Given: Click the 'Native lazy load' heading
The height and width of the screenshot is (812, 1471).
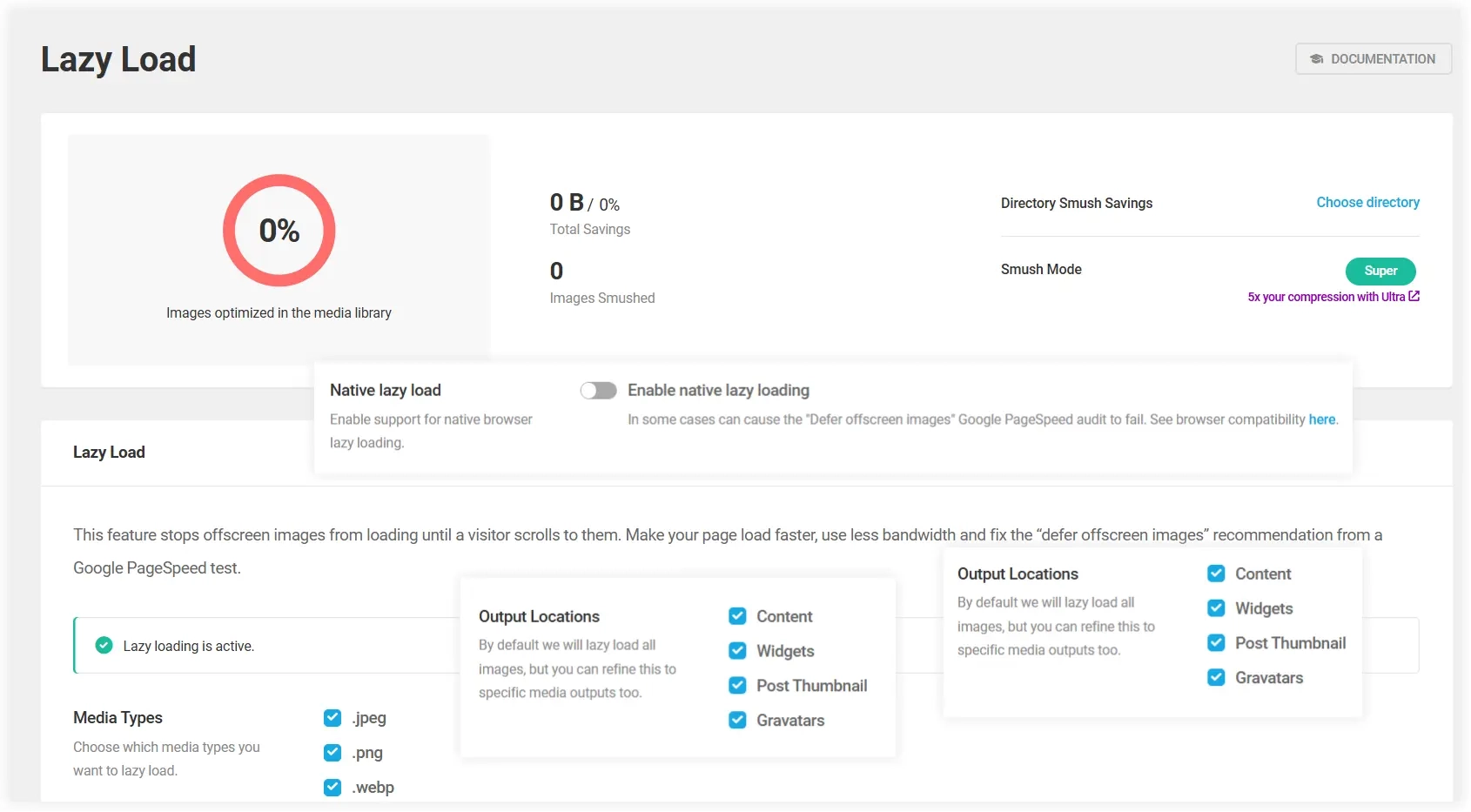Looking at the screenshot, I should tap(386, 391).
